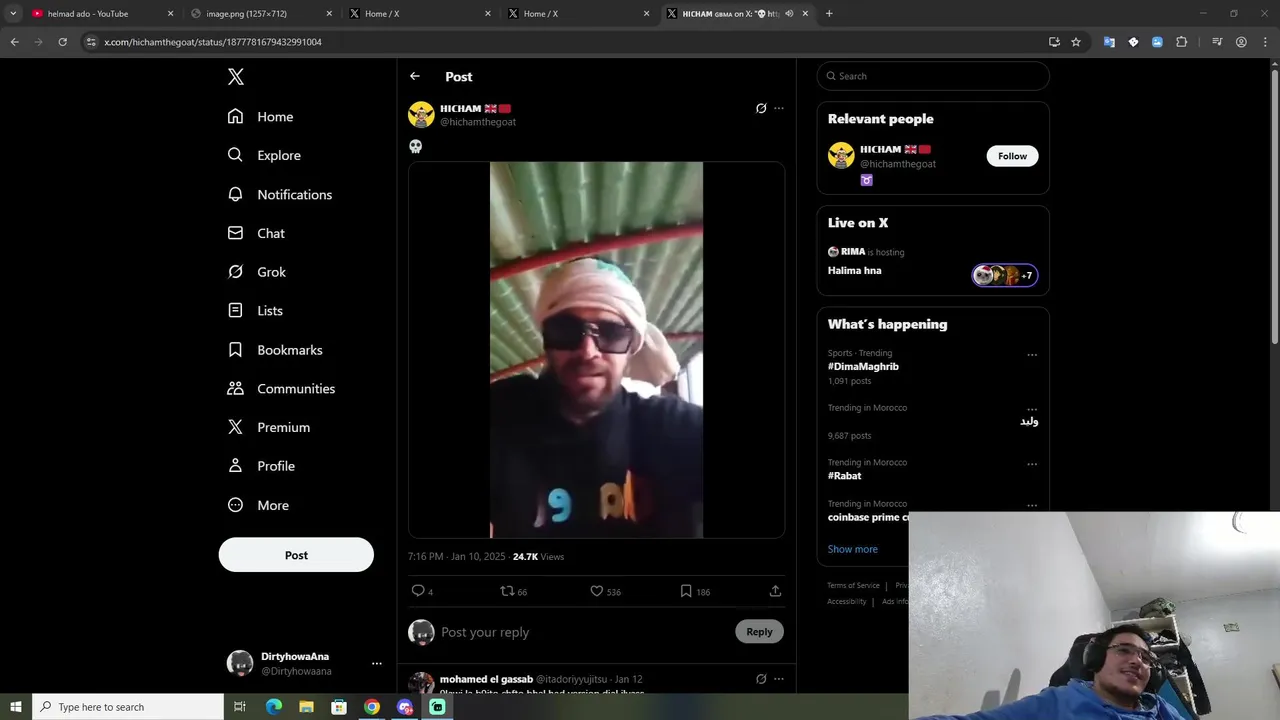Click the install app icon in address bar
Viewport: 1280px width, 720px height.
[x=1054, y=42]
